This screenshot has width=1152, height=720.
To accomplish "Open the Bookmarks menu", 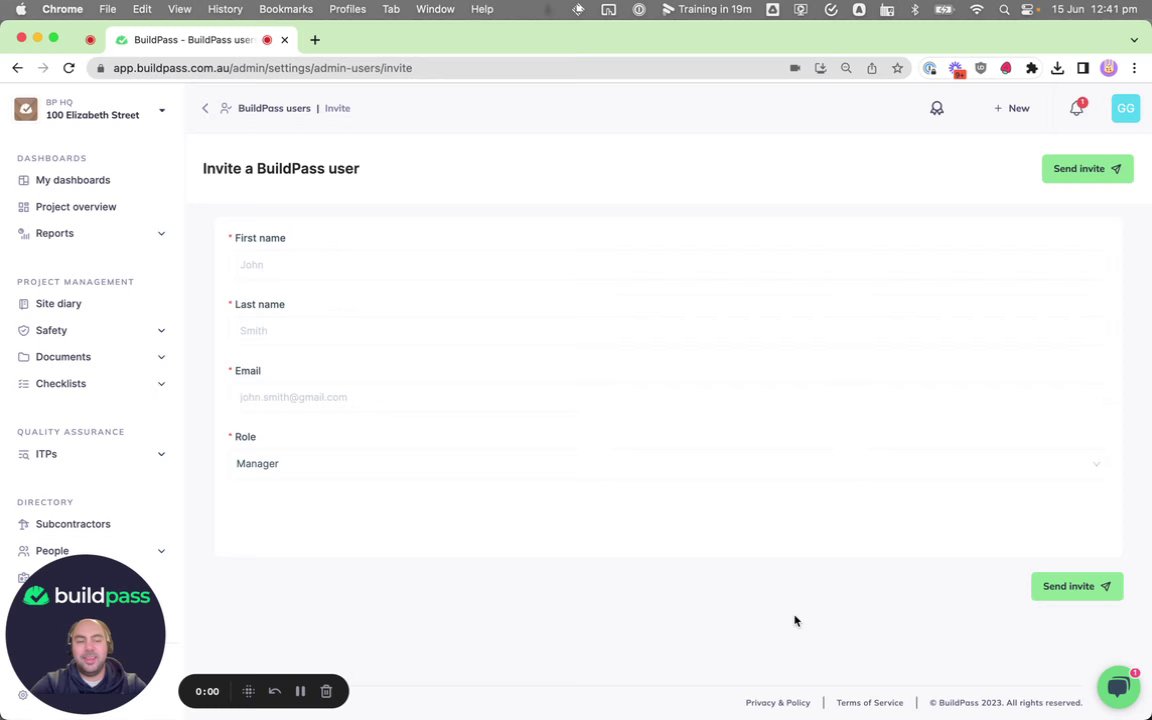I will 286,10.
